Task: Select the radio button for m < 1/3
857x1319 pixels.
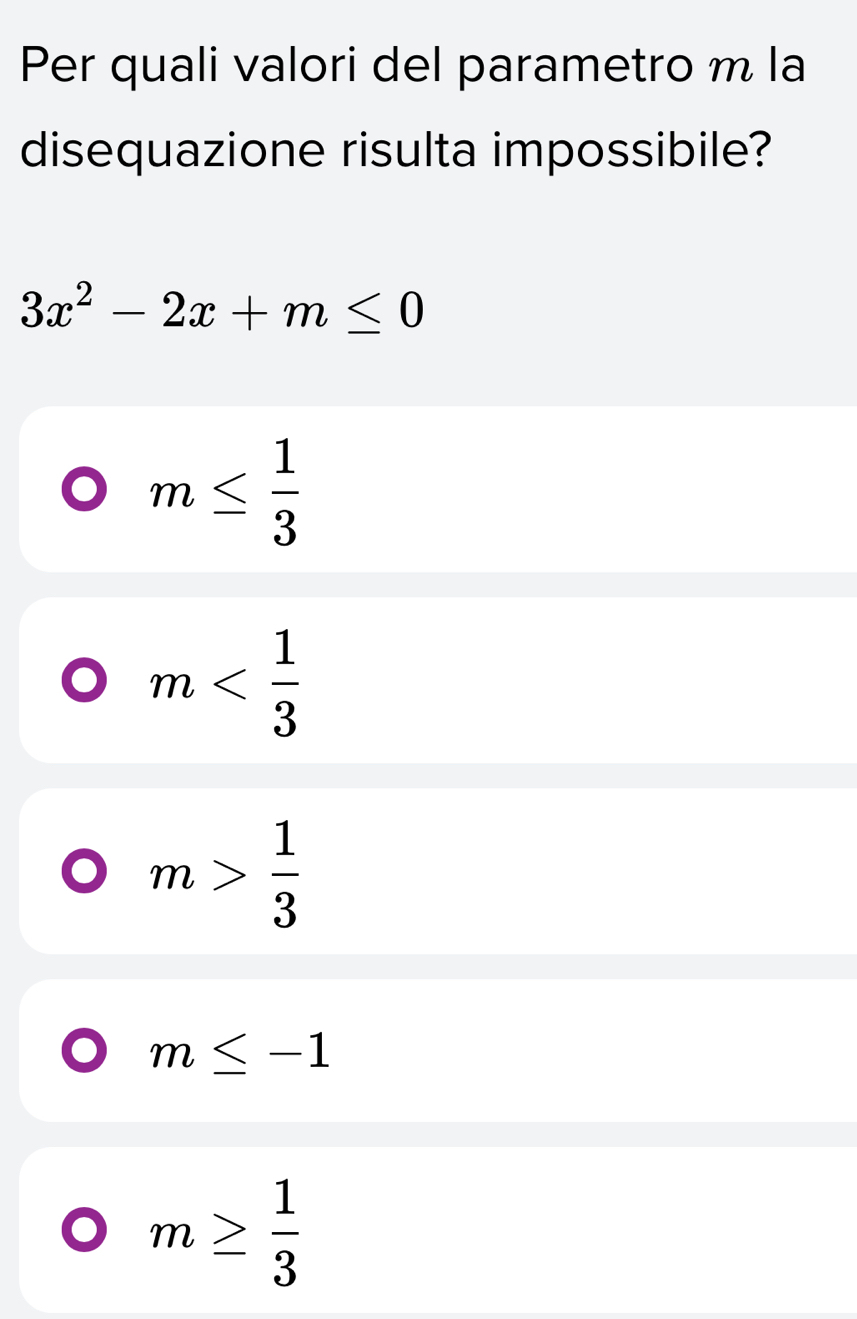Action: coord(84,681)
